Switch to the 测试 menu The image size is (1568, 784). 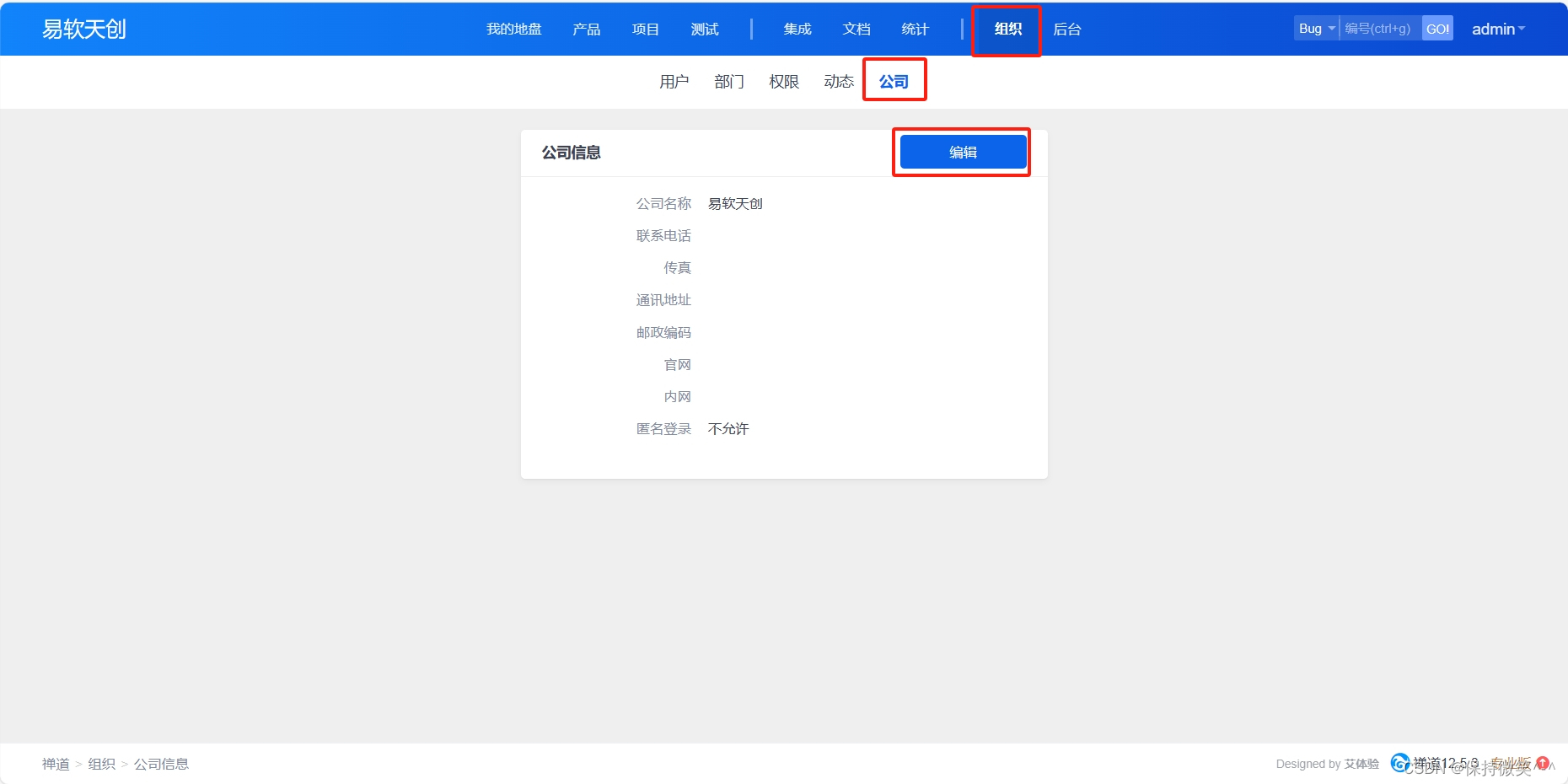[x=704, y=29]
